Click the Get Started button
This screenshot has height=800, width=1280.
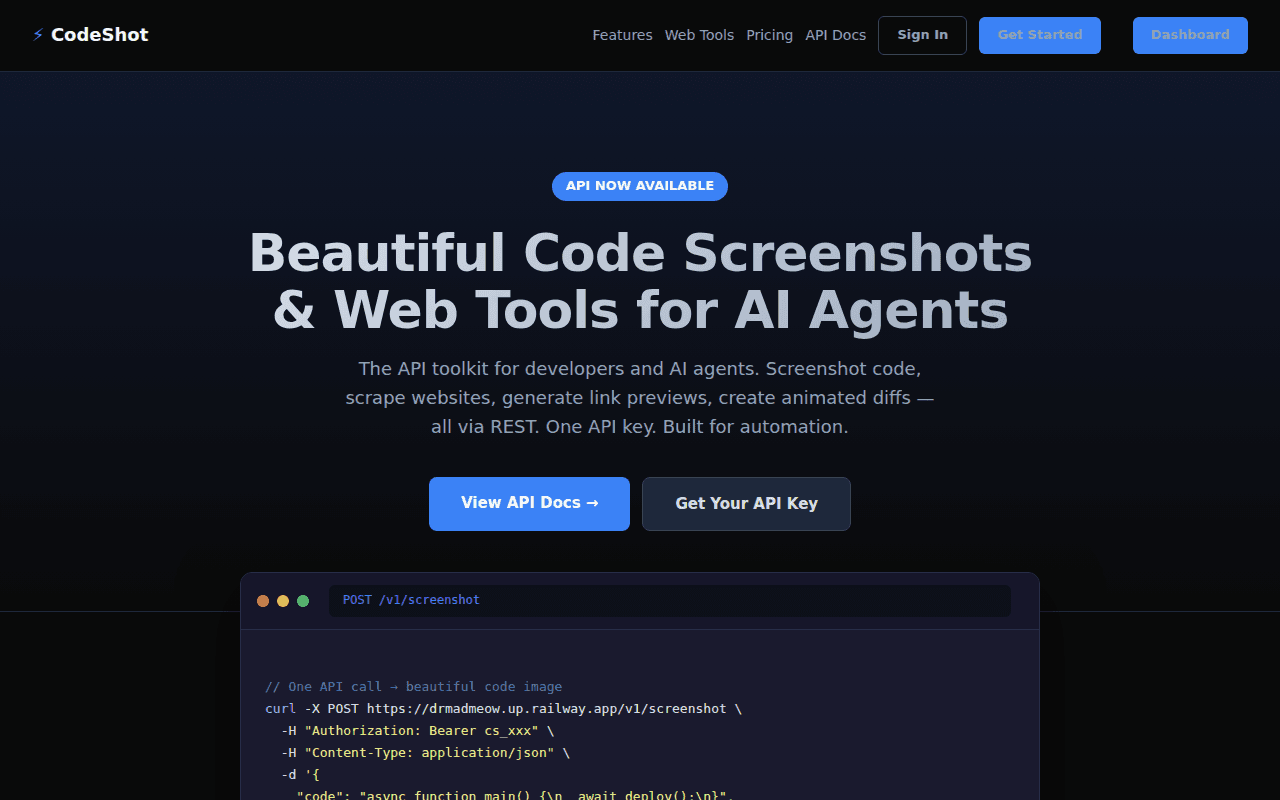pos(1040,35)
